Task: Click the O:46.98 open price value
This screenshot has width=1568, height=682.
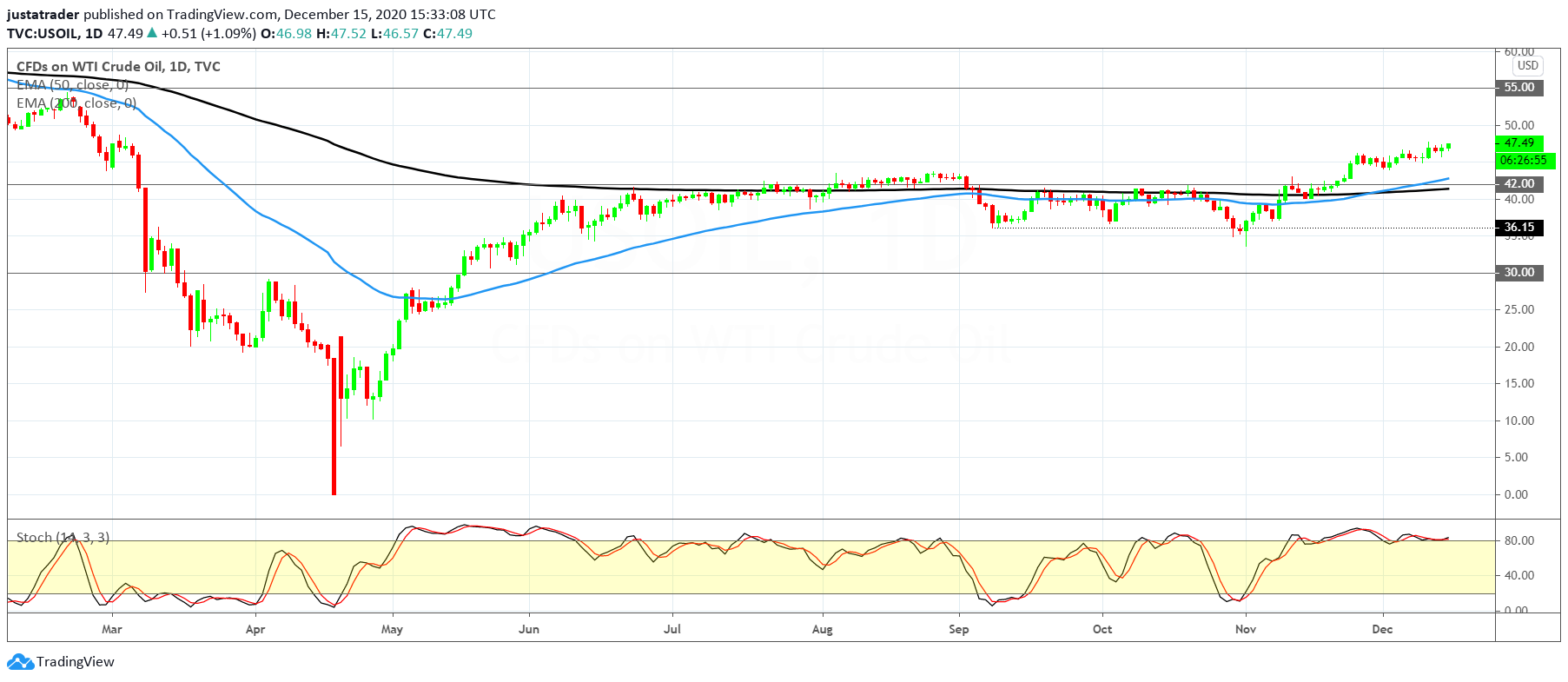Action: point(286,34)
